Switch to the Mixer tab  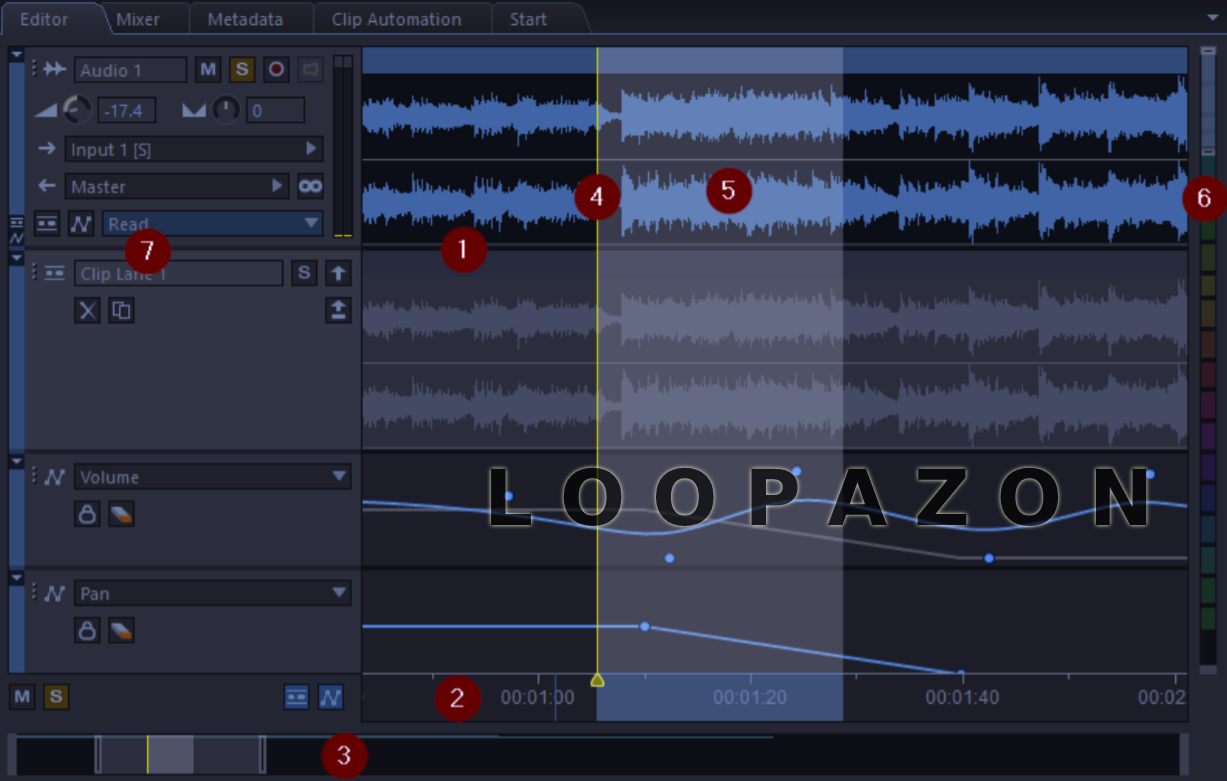point(138,19)
